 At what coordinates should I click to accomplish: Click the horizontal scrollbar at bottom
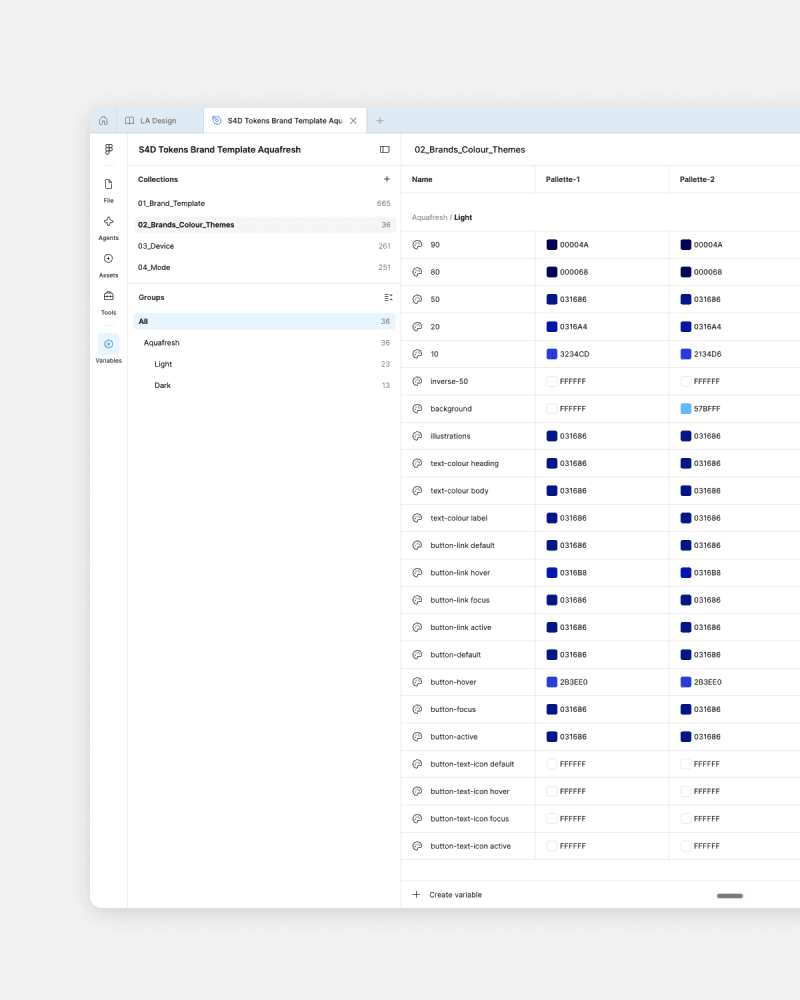click(x=730, y=896)
